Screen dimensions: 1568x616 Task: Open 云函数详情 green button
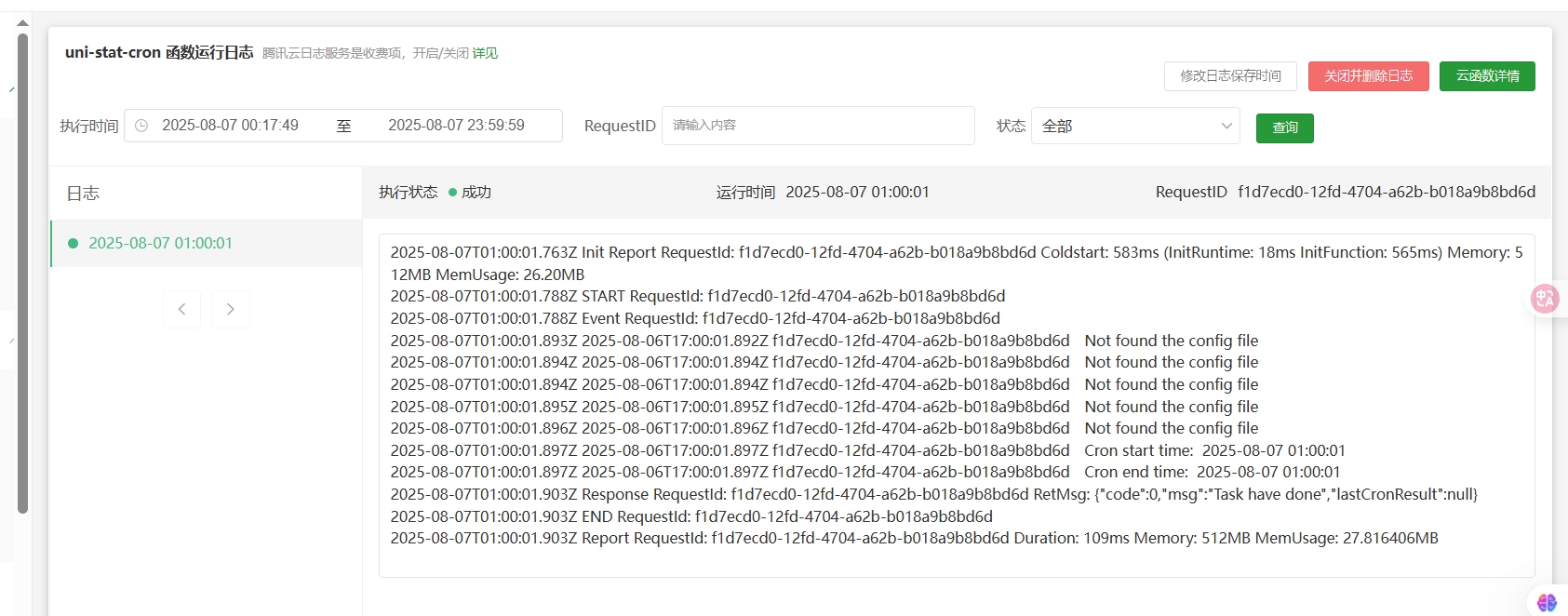point(1487,76)
